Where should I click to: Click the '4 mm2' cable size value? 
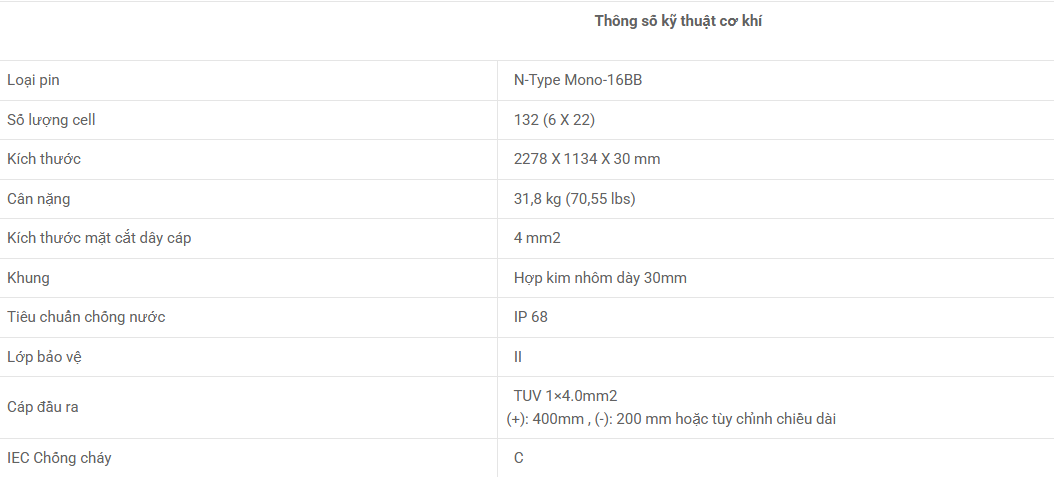click(x=536, y=238)
